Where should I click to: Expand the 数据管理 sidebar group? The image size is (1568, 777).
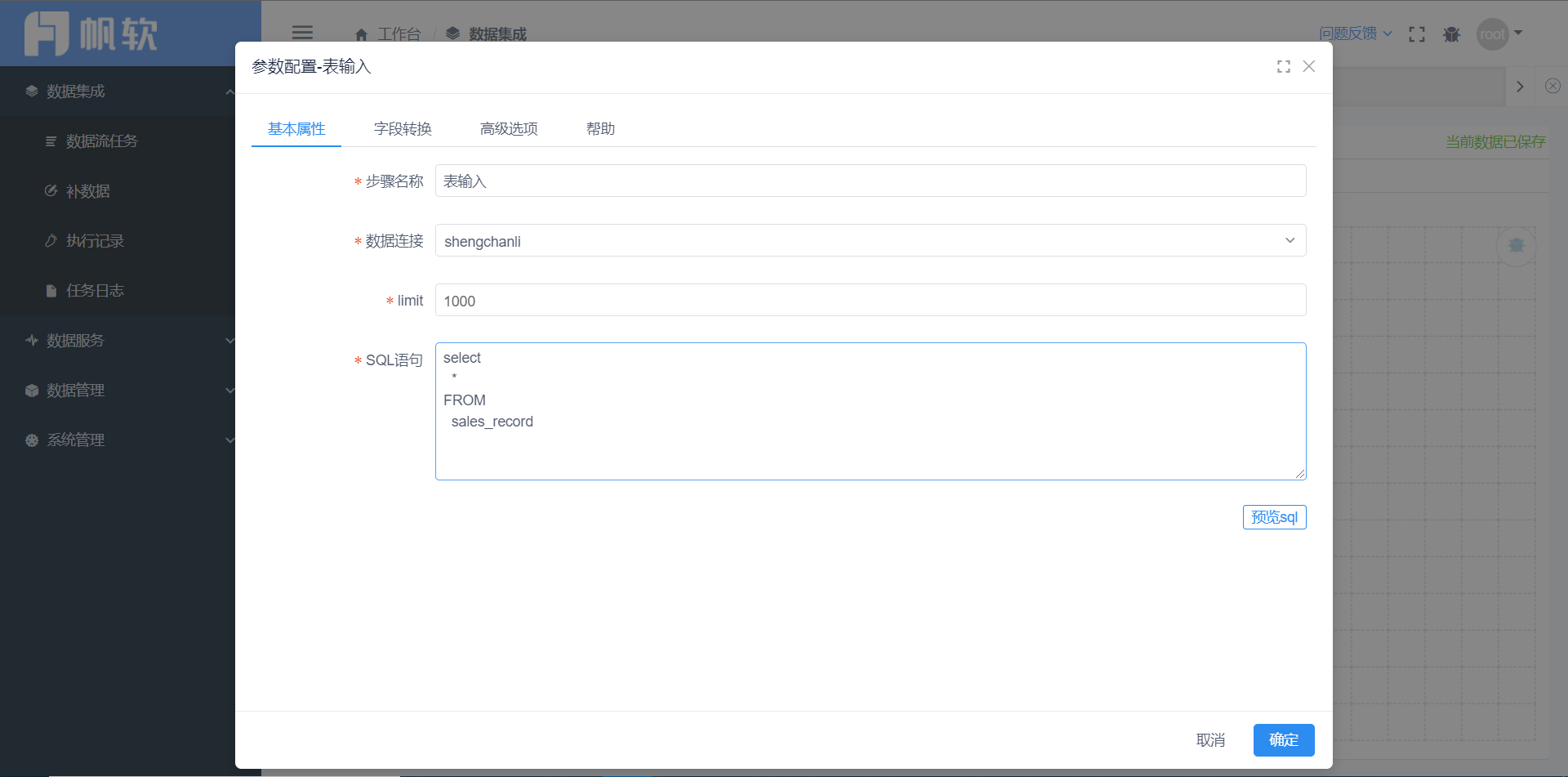[x=229, y=391]
